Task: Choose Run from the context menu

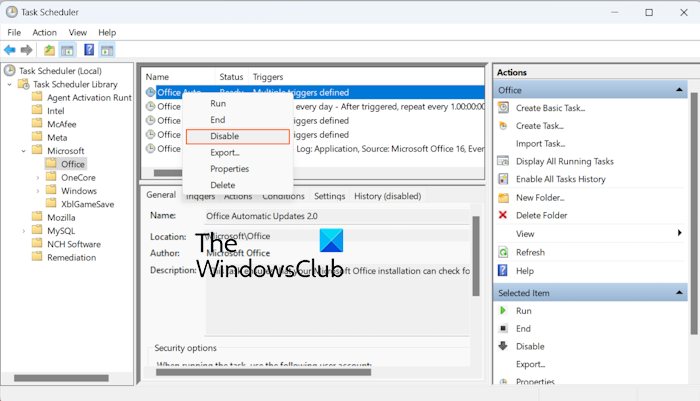Action: click(x=238, y=103)
